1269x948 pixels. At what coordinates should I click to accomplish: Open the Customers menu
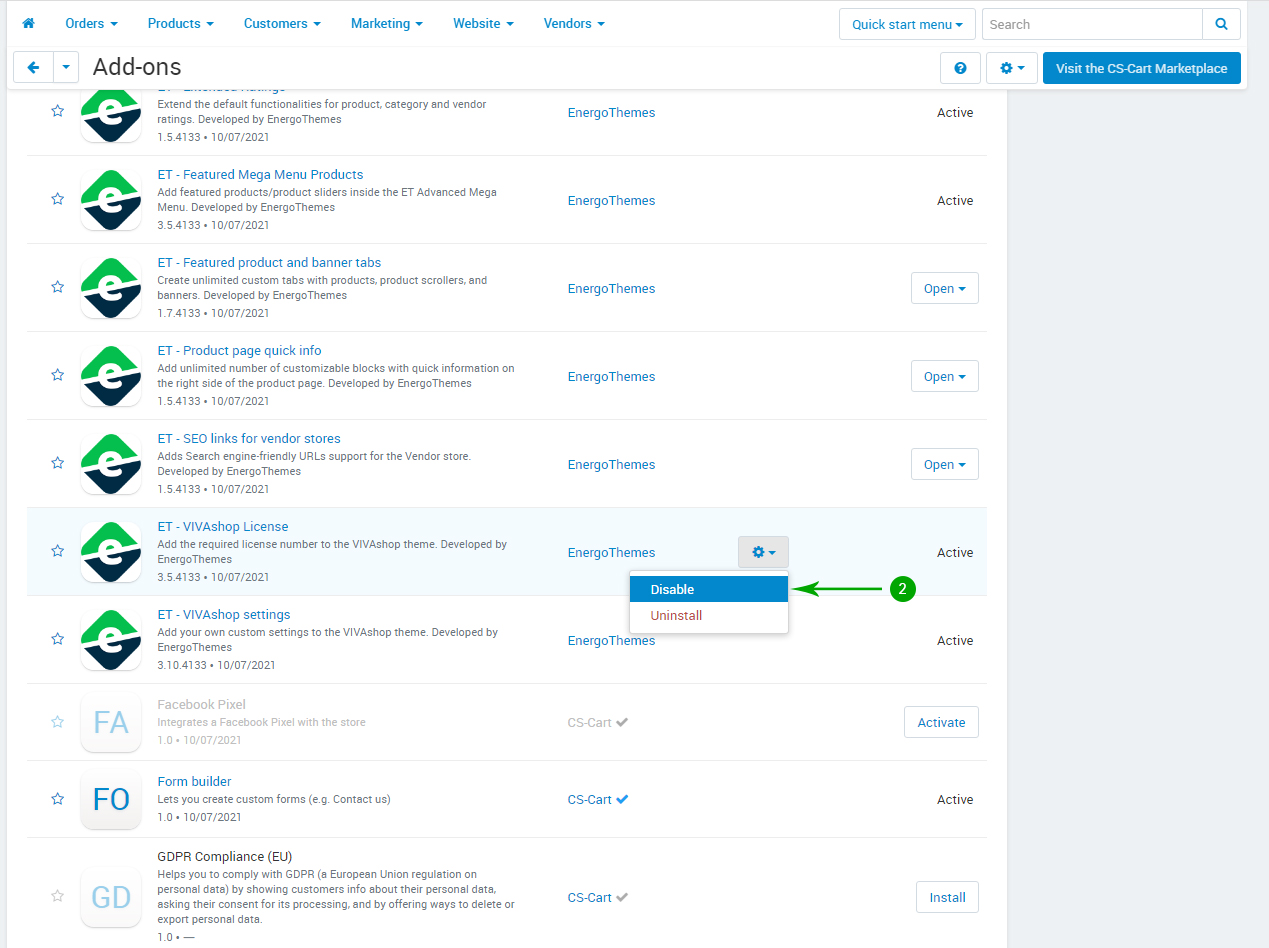[x=282, y=23]
